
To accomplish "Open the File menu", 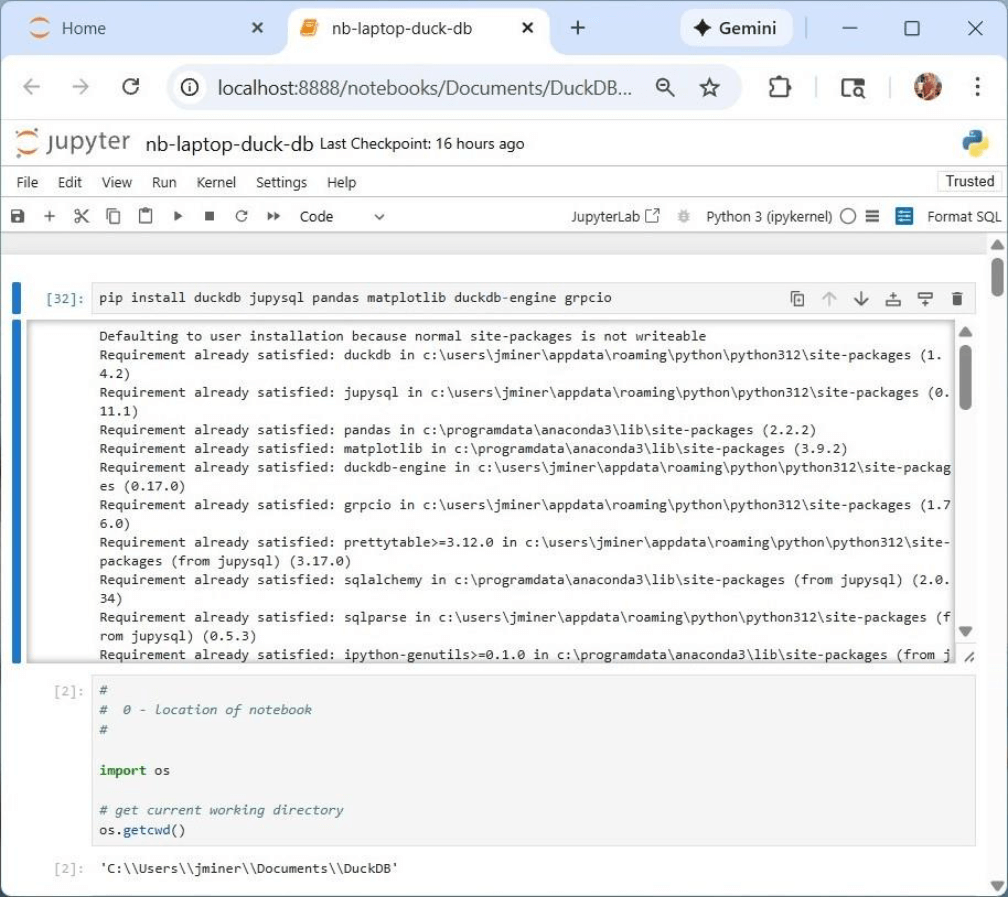I will [x=27, y=183].
